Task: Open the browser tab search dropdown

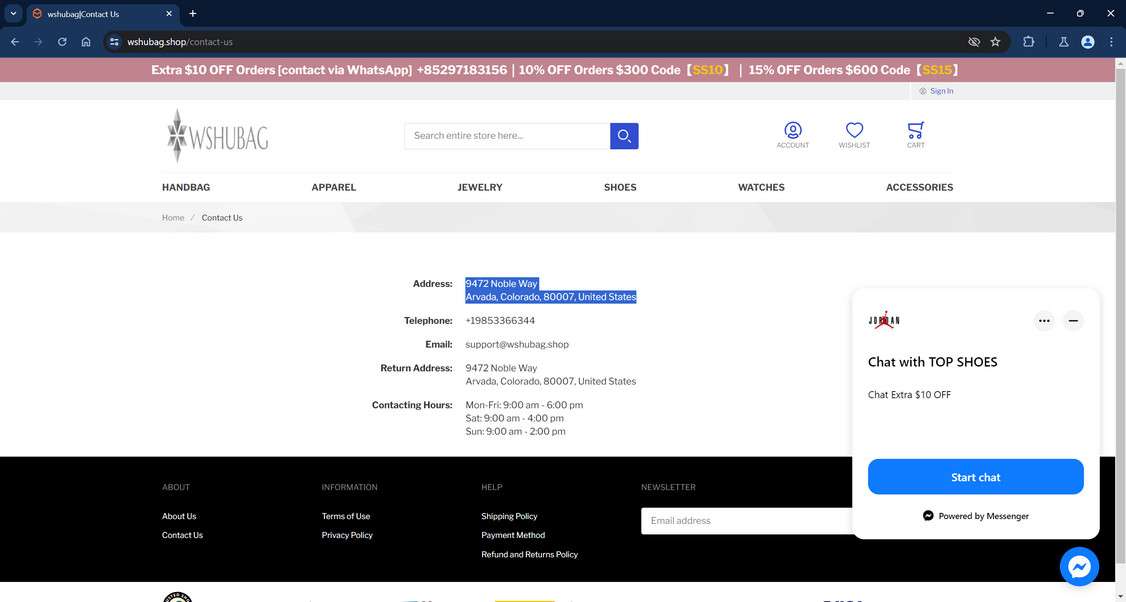Action: [13, 13]
